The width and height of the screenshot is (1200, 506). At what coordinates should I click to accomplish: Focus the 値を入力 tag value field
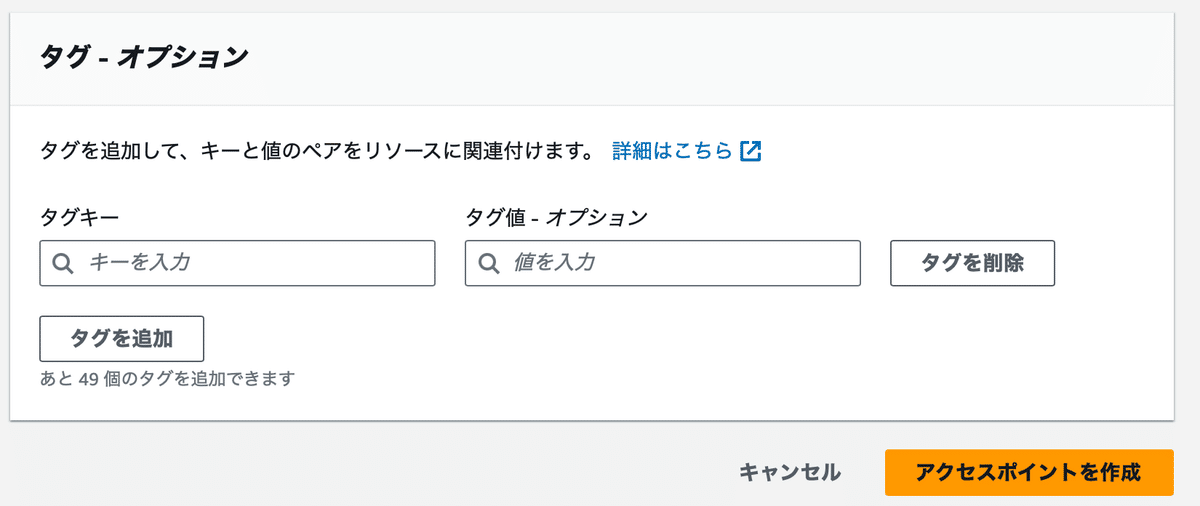click(662, 263)
